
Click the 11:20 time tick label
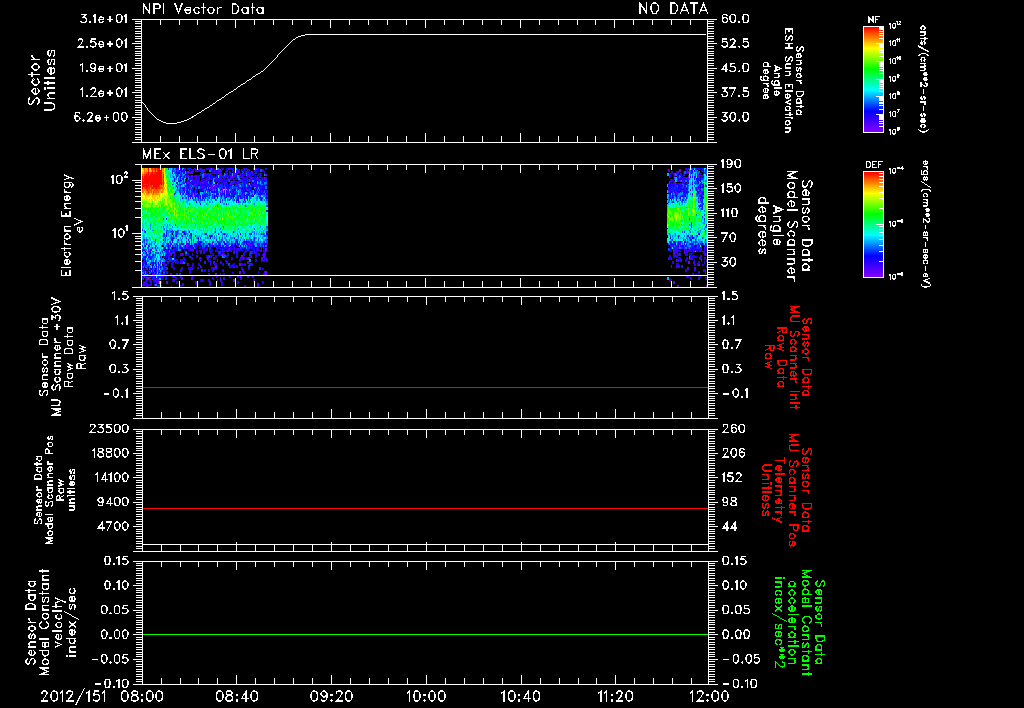coord(615,697)
